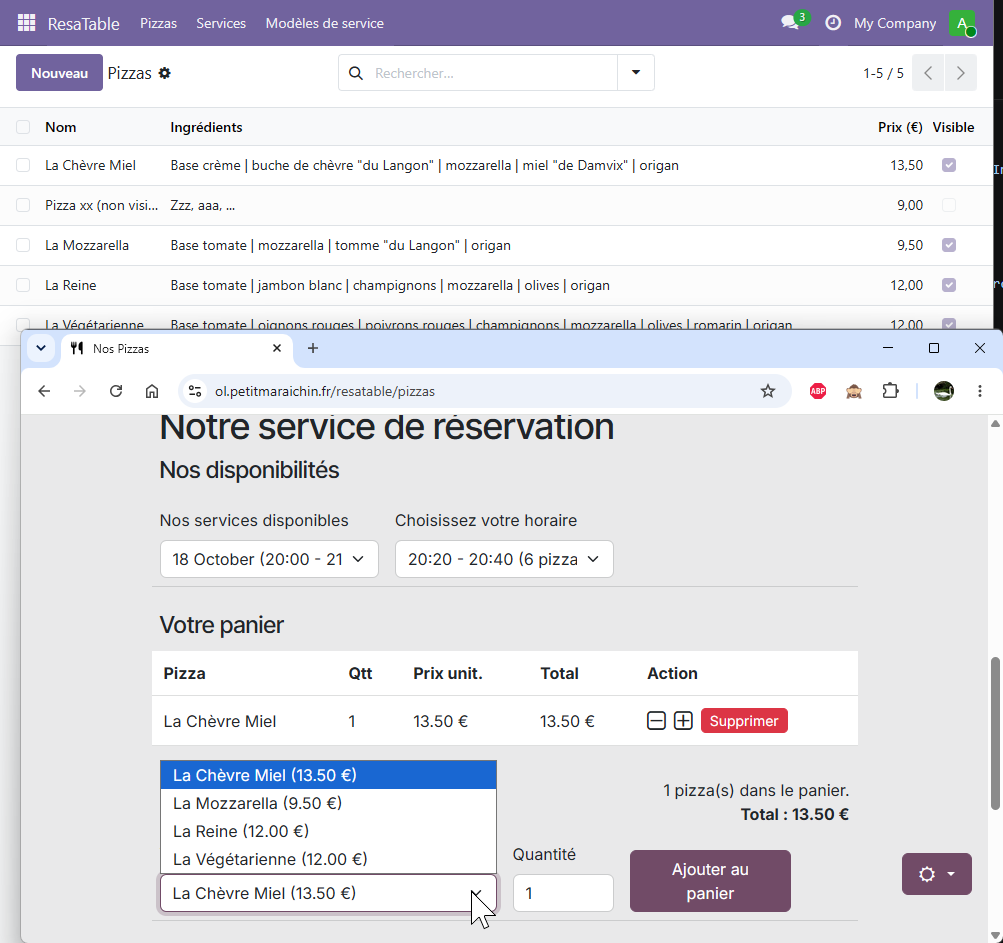
Task: Open the Adblock Plus extension icon
Action: (817, 391)
